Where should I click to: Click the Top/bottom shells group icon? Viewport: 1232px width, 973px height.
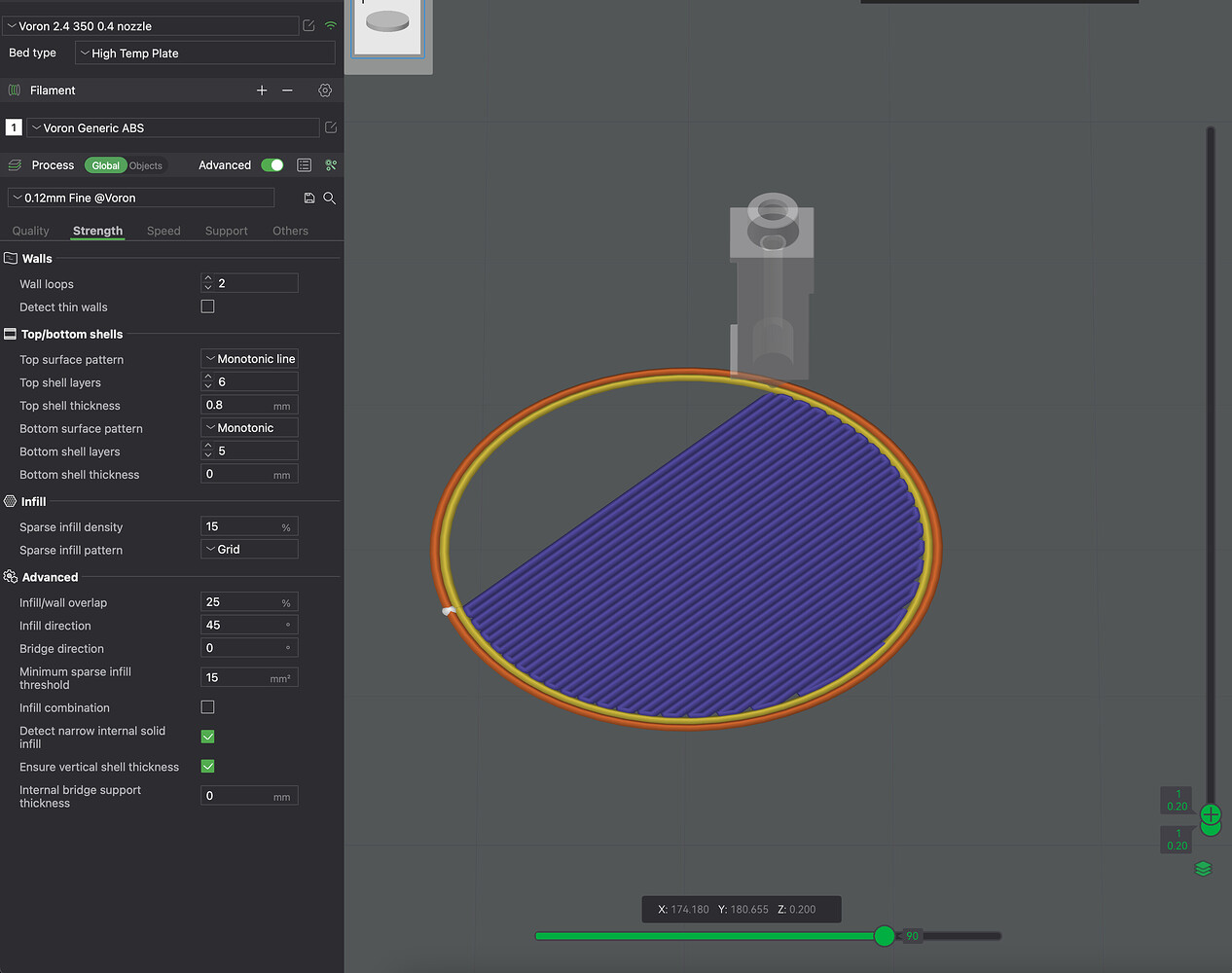coord(11,334)
